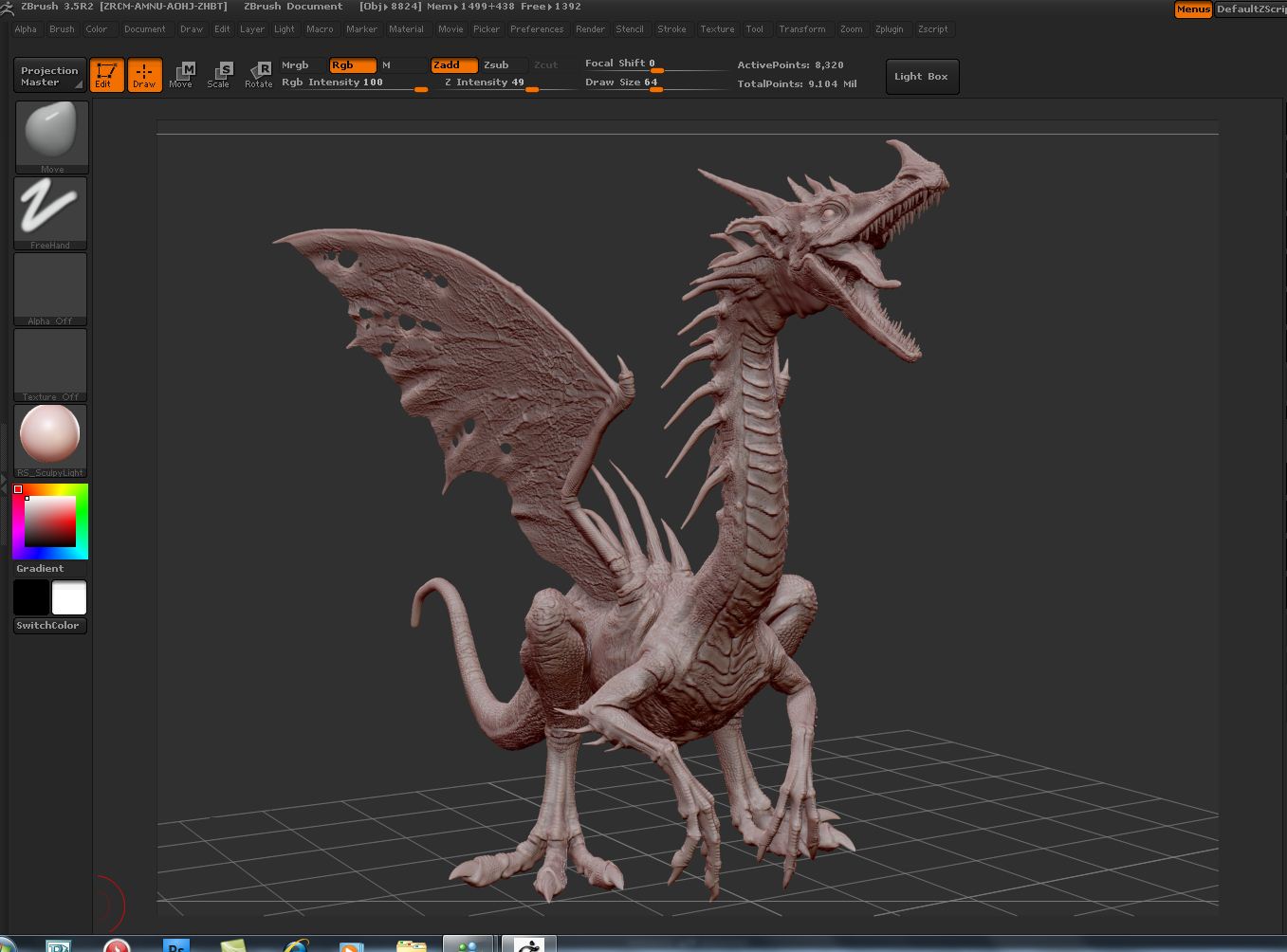The image size is (1287, 952).
Task: Open Windows Explorer folder in taskbar
Action: [411, 944]
